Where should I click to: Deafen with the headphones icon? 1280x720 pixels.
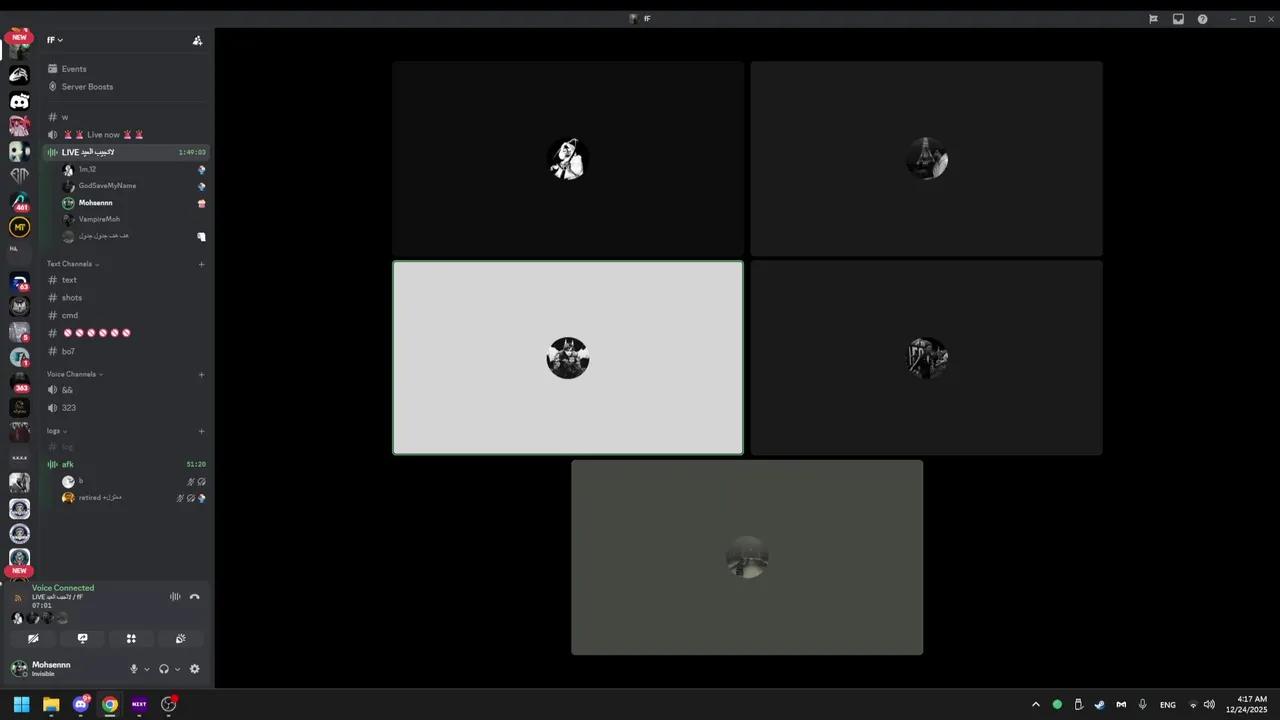click(x=164, y=669)
